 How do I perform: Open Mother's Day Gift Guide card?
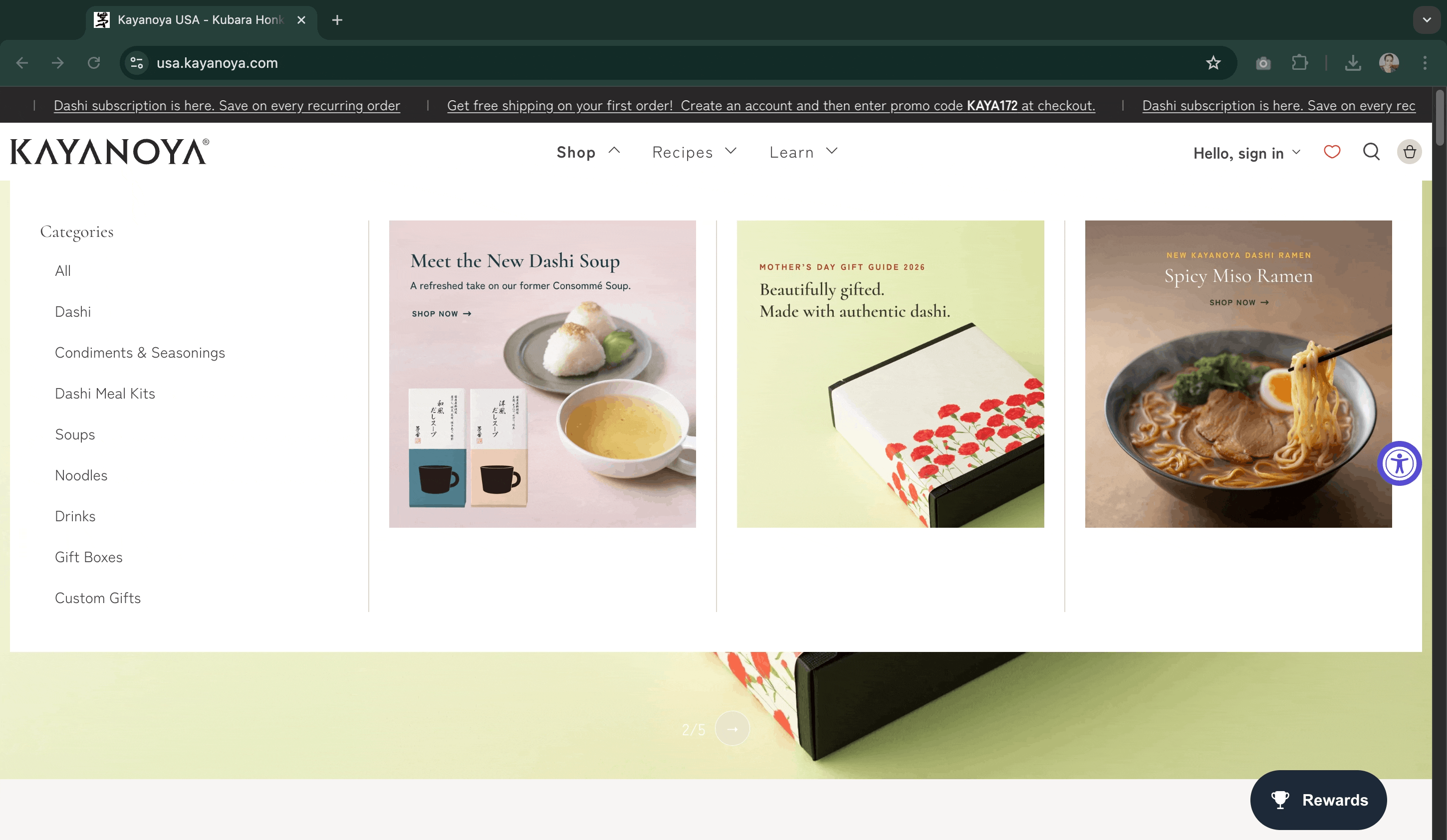pyautogui.click(x=890, y=374)
